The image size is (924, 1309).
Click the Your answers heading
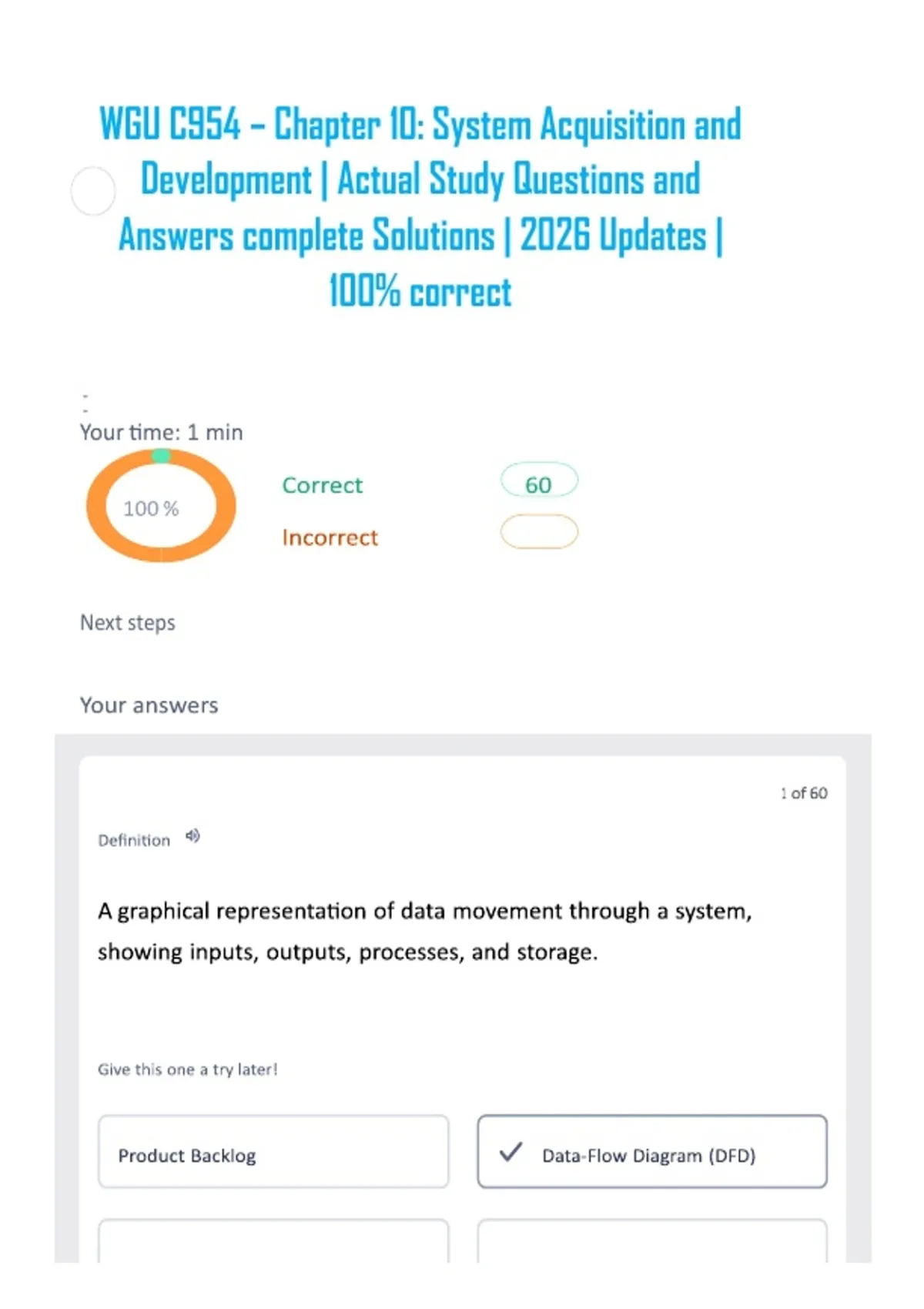tap(149, 705)
